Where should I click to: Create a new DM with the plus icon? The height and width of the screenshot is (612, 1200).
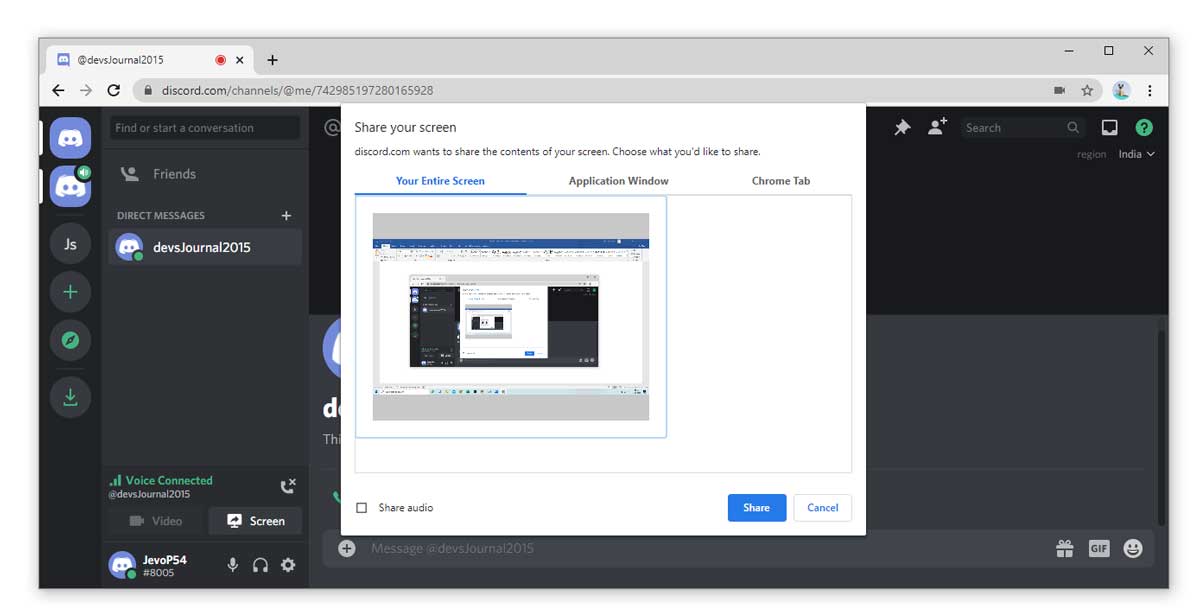coord(286,215)
